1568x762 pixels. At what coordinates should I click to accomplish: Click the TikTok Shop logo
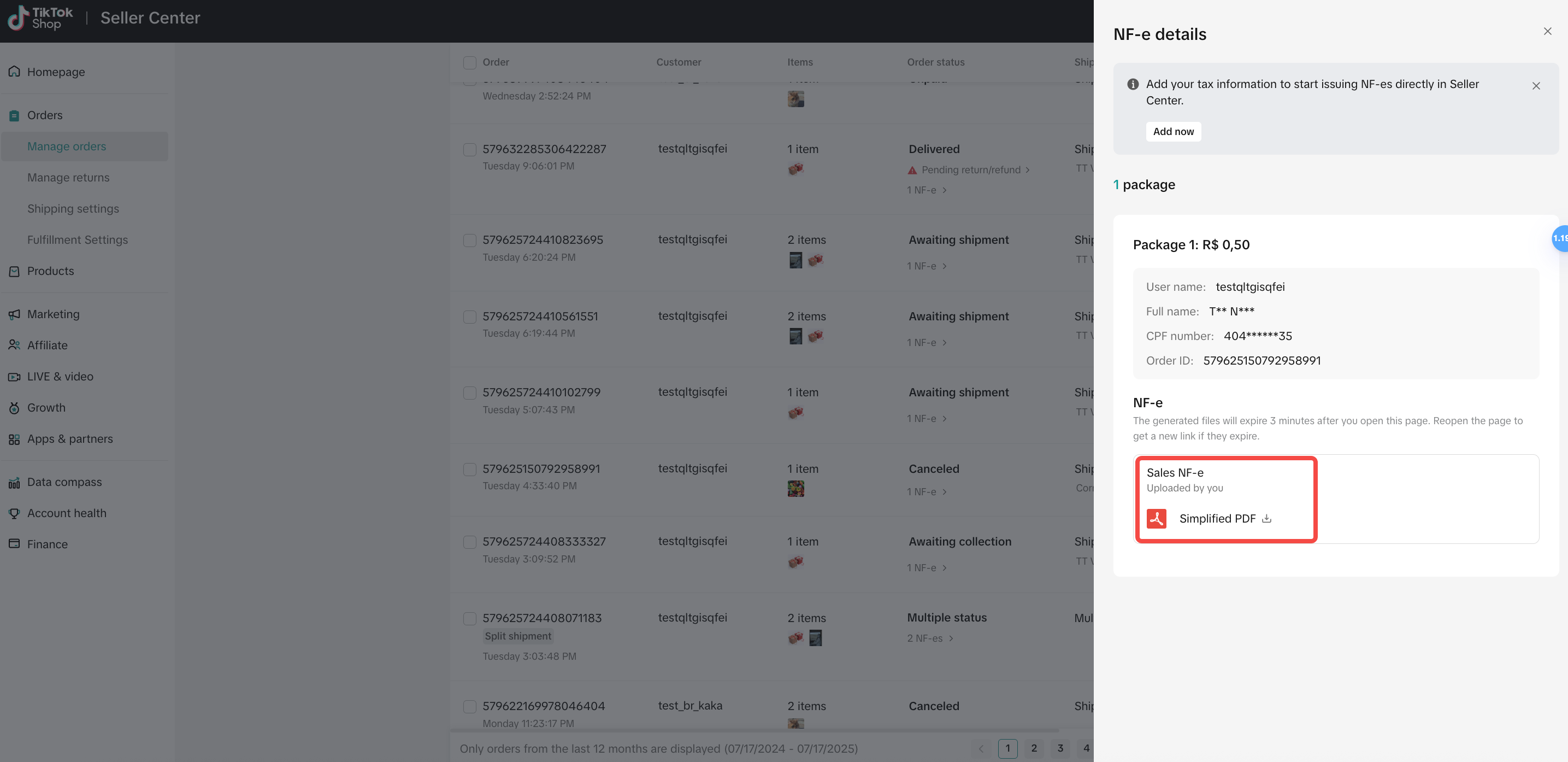tap(40, 17)
